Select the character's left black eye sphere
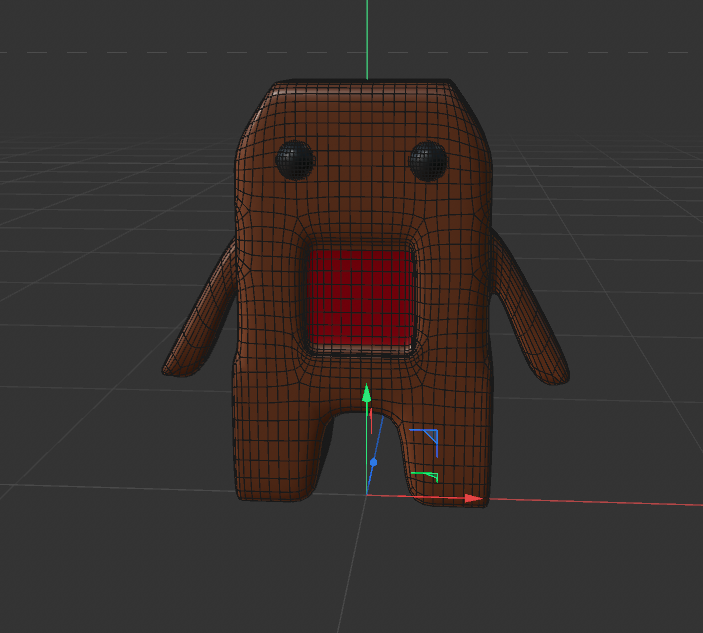The width and height of the screenshot is (703, 633). click(295, 160)
